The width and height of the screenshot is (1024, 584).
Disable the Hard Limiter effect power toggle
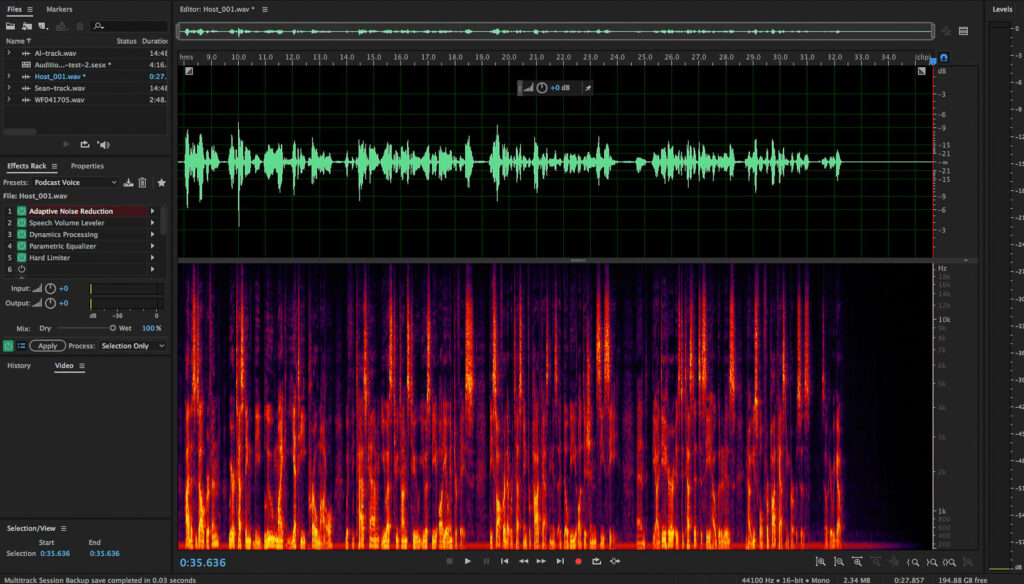pyautogui.click(x=20, y=257)
